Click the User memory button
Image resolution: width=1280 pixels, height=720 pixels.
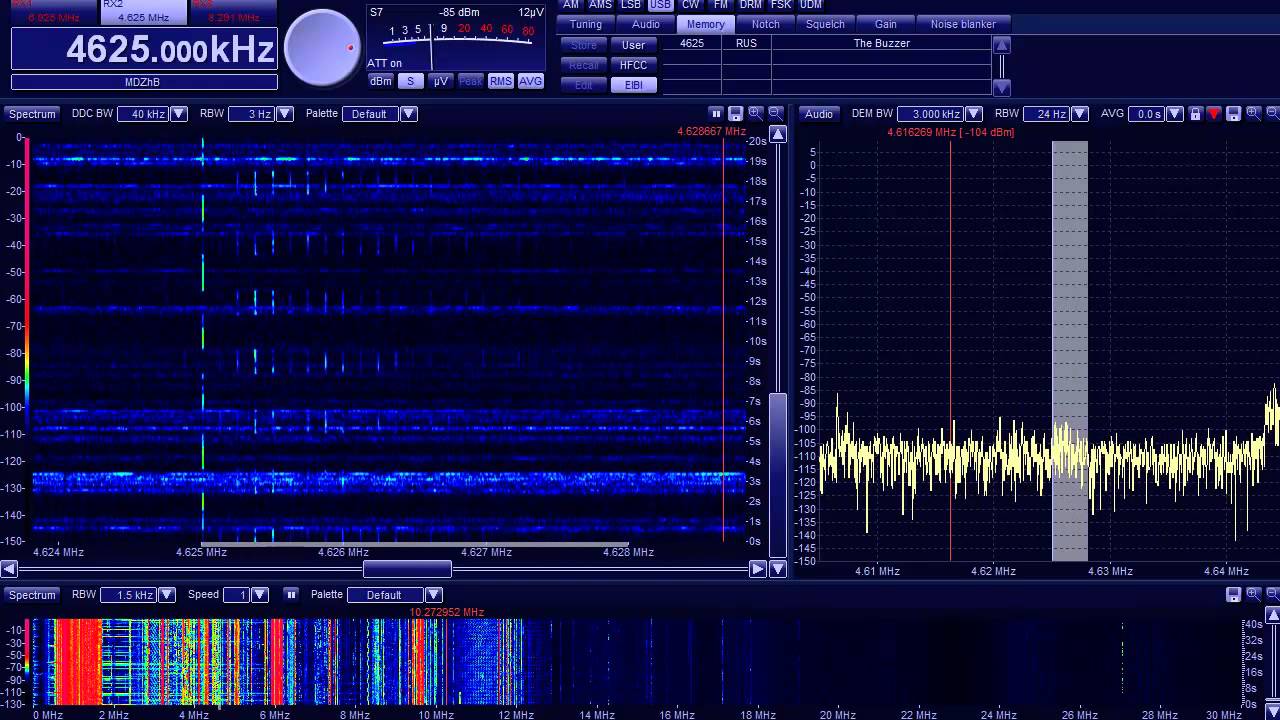[633, 45]
